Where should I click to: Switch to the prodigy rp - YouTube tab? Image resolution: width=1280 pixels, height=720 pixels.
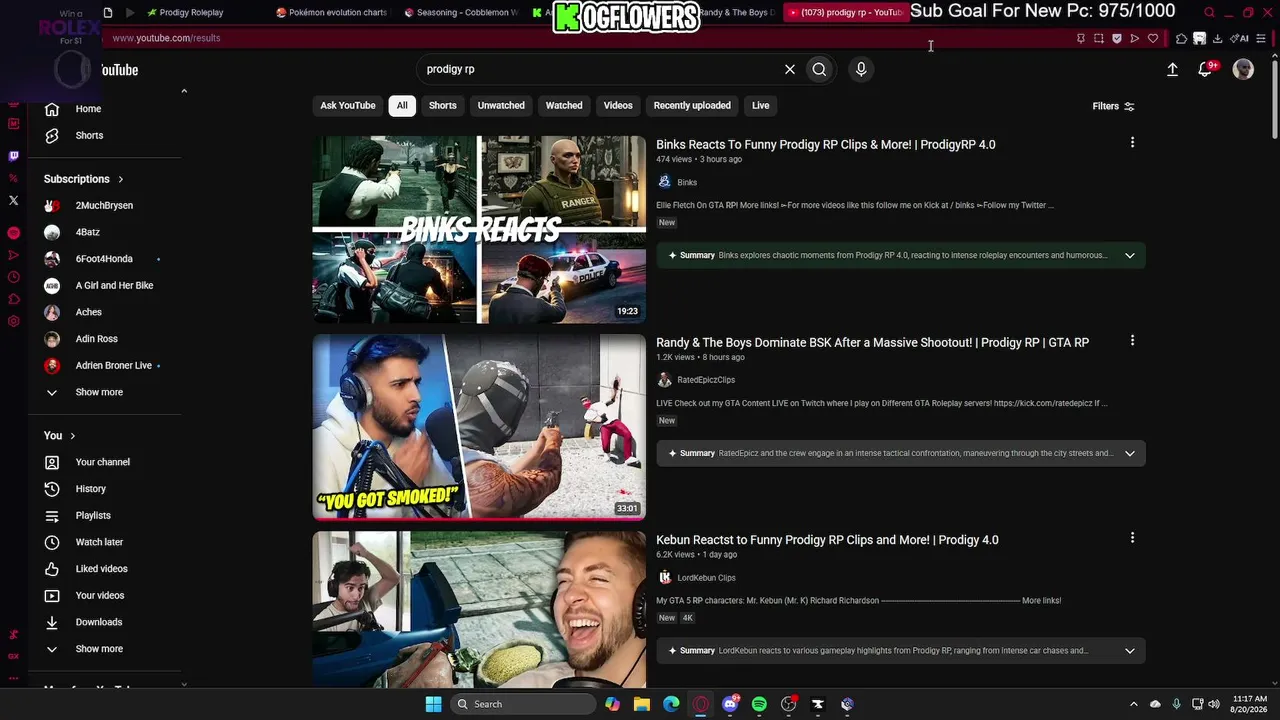tap(845, 13)
